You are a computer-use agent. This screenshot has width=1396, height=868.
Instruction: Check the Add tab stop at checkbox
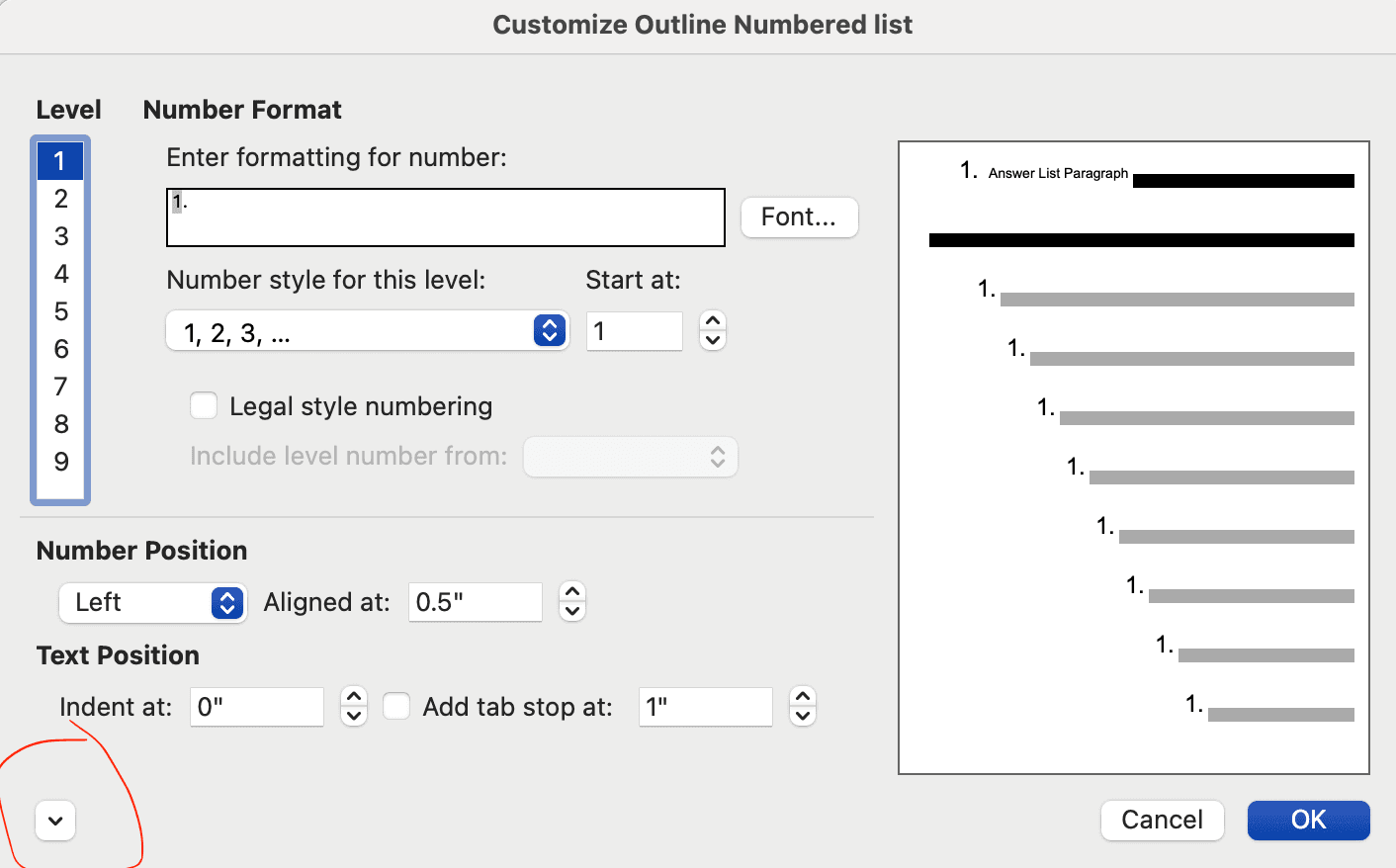tap(395, 706)
